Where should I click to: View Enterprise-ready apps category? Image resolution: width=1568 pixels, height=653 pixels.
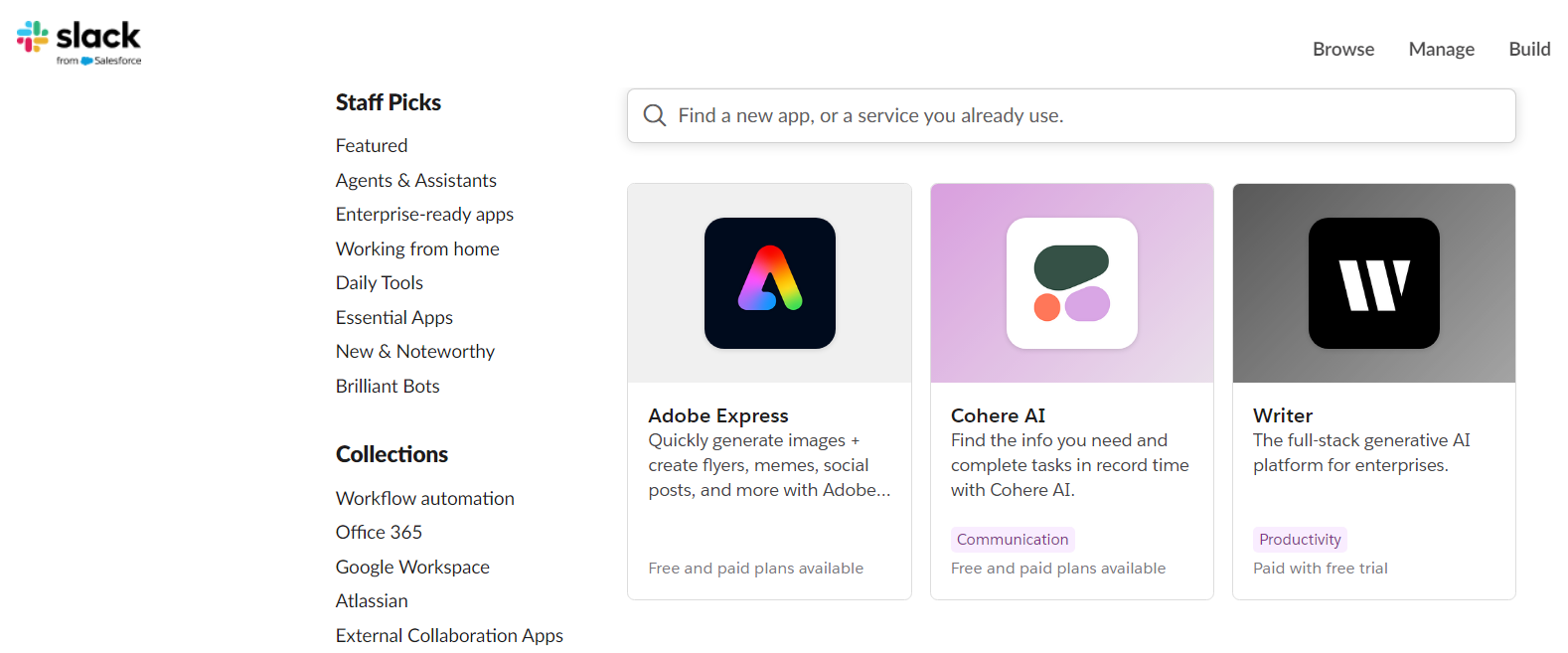coord(424,214)
